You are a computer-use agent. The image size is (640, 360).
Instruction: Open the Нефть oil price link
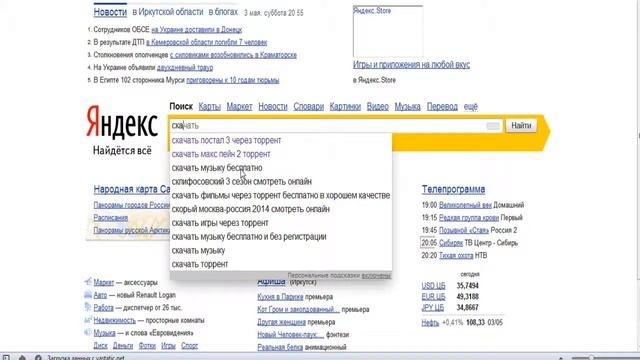(x=430, y=323)
